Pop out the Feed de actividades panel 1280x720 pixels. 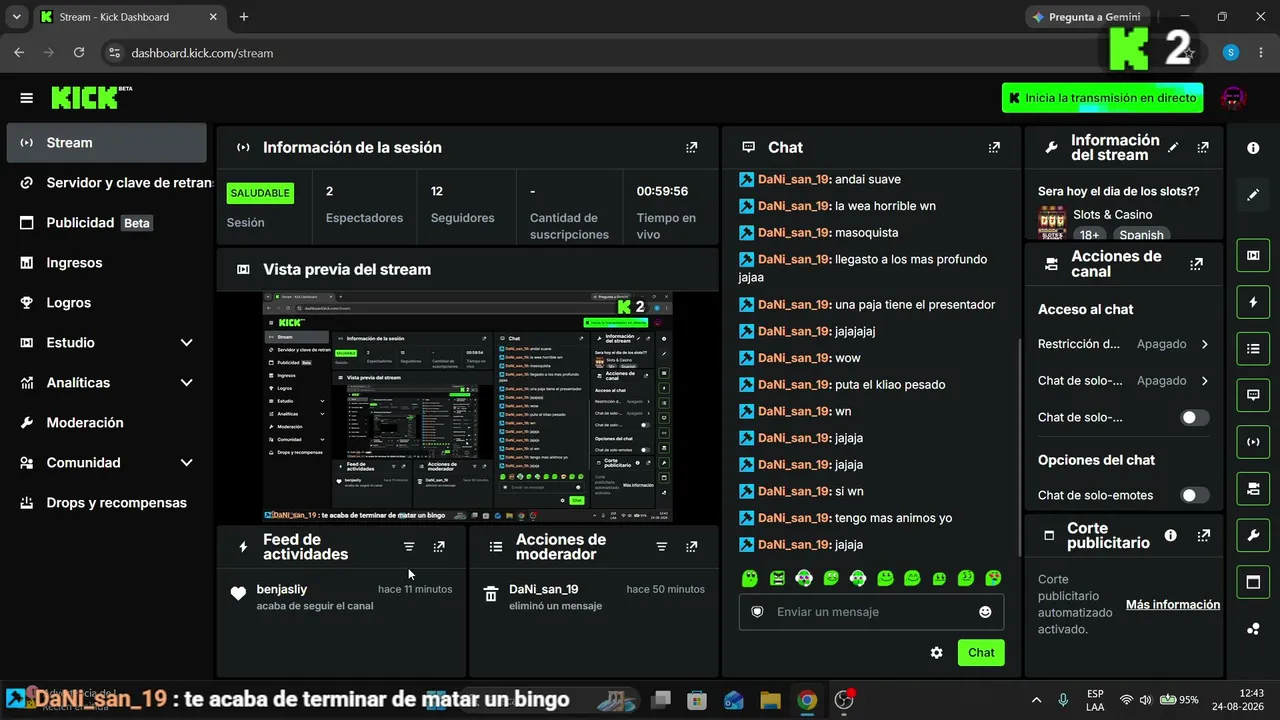tap(439, 547)
